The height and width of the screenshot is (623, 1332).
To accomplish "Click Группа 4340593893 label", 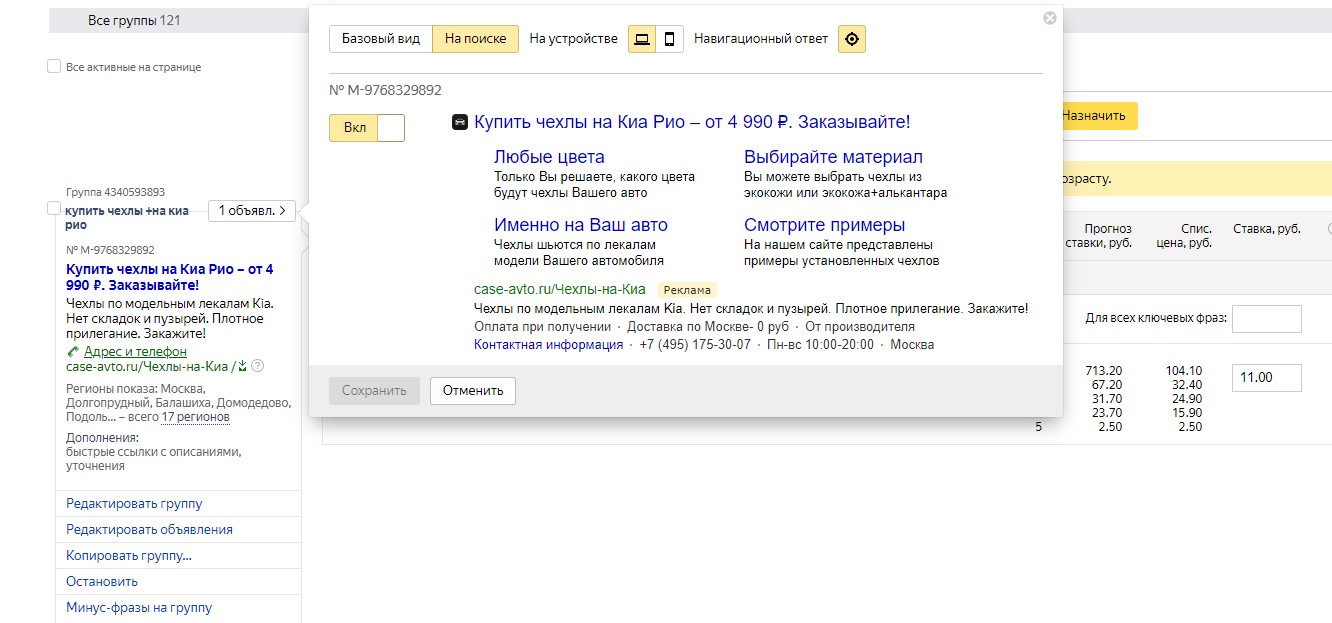I will tap(116, 192).
